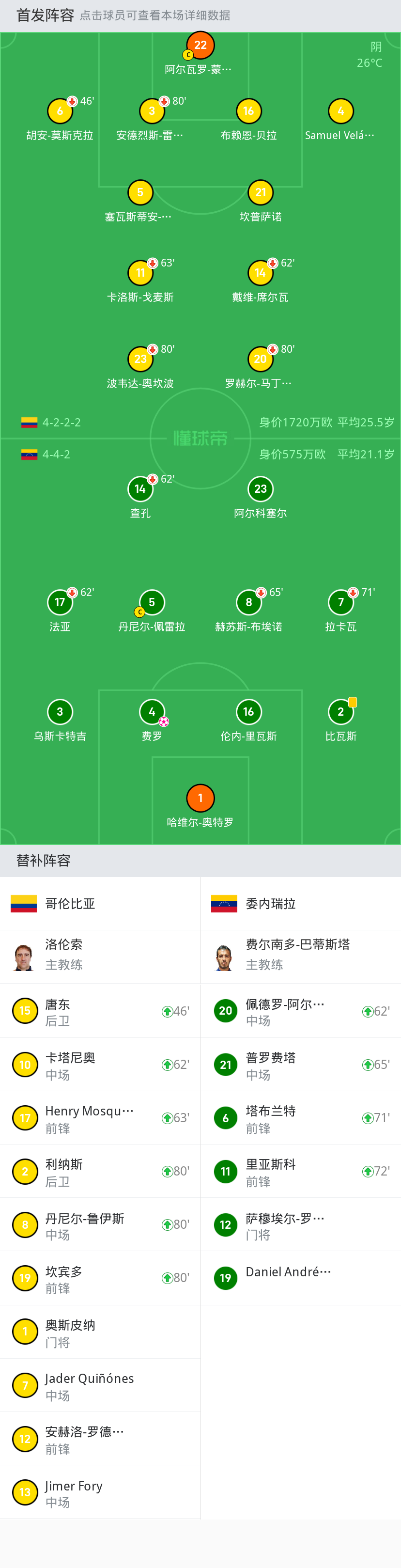The image size is (401, 1568).
Task: Tap Colombia goalkeeper number 22 badge
Action: [200, 45]
